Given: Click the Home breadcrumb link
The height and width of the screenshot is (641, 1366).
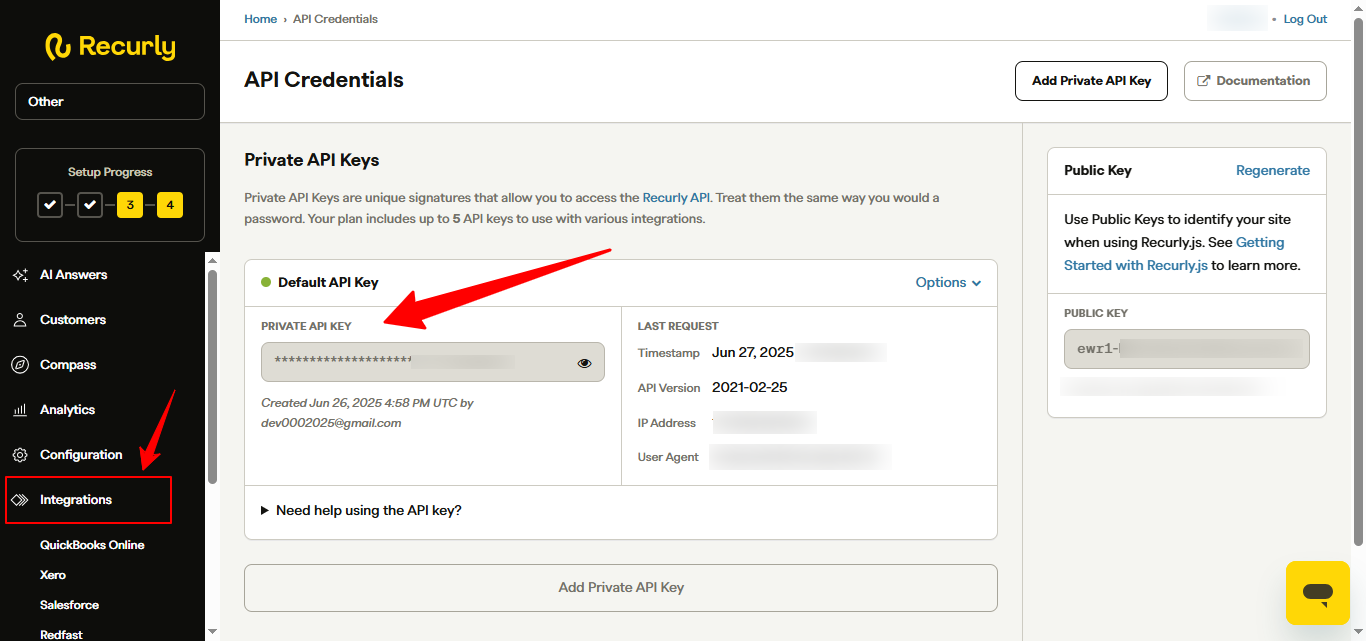Looking at the screenshot, I should pos(261,19).
